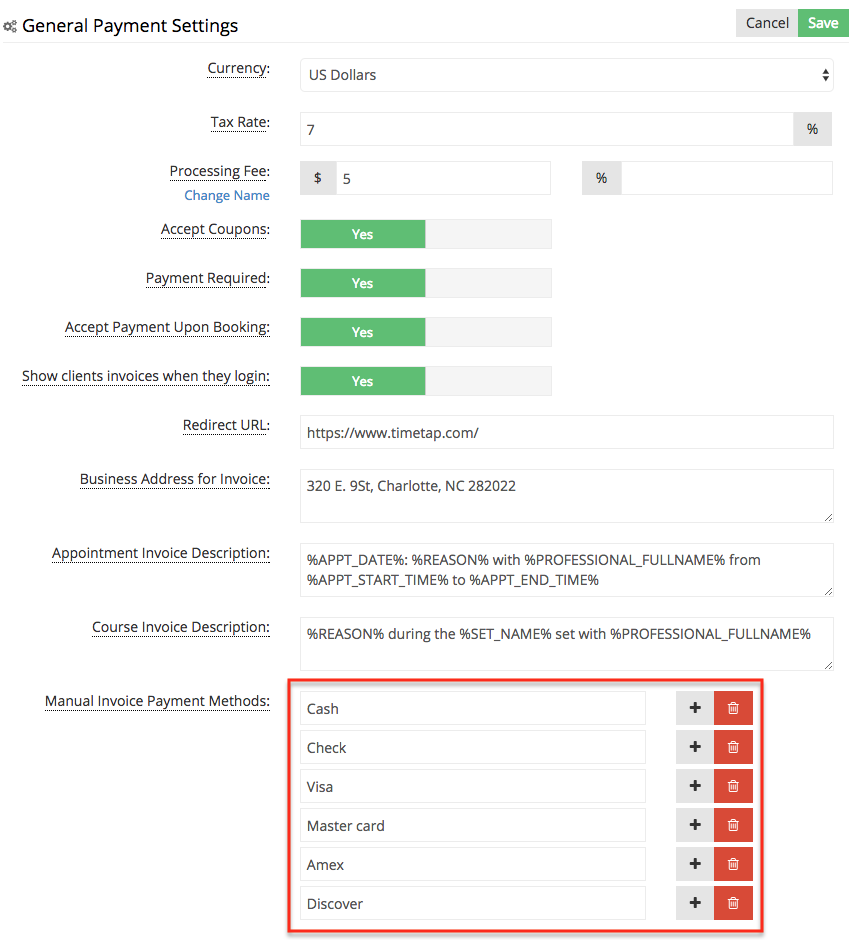The image size is (864, 940).
Task: Remove the Visa payment method
Action: coord(733,785)
